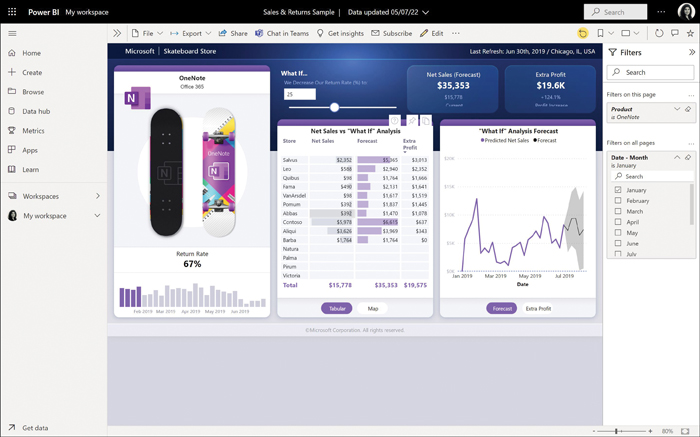This screenshot has width=700, height=437.
Task: Click the Power BI title link
Action: point(43,12)
